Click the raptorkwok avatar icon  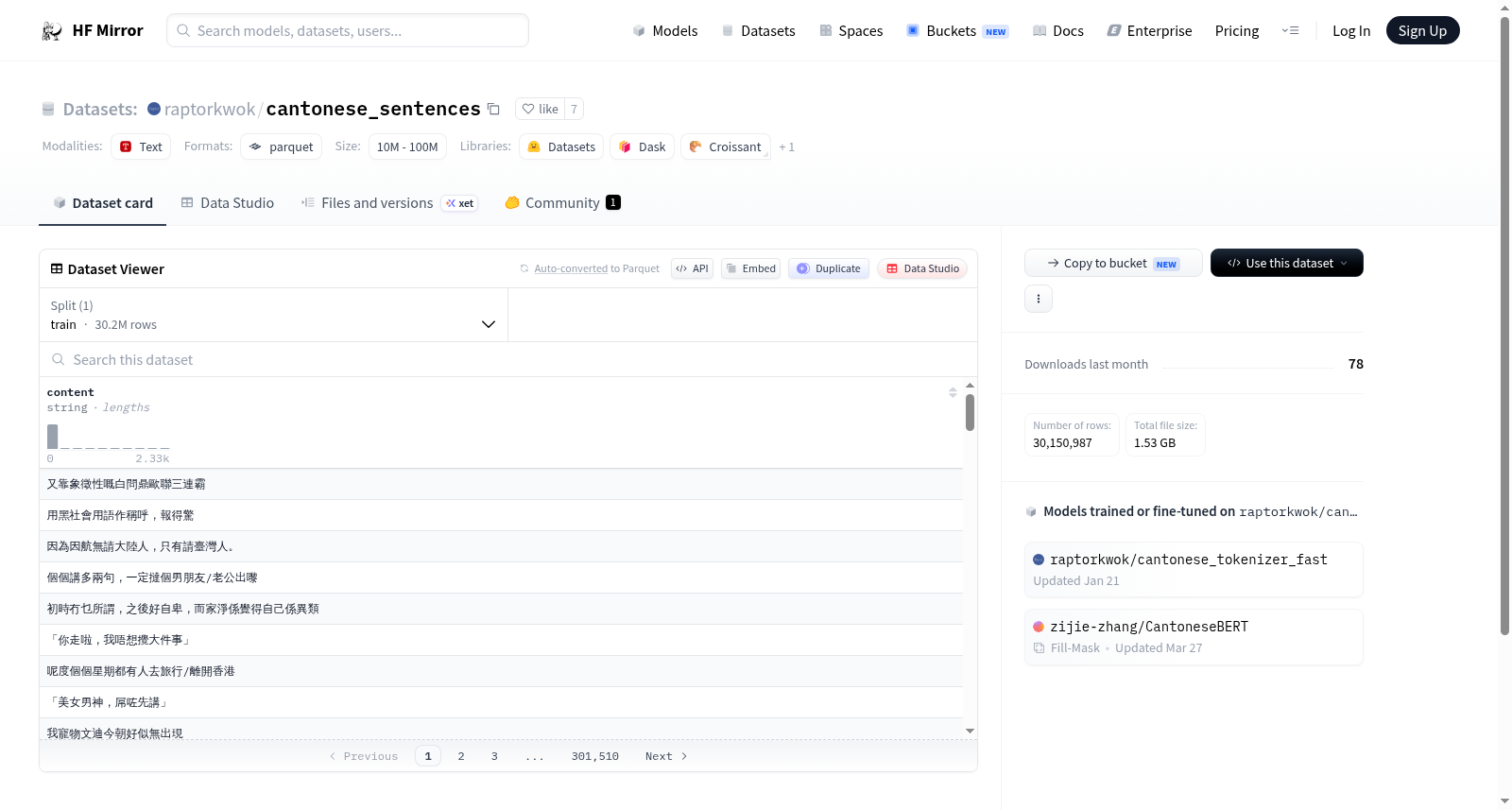click(154, 109)
